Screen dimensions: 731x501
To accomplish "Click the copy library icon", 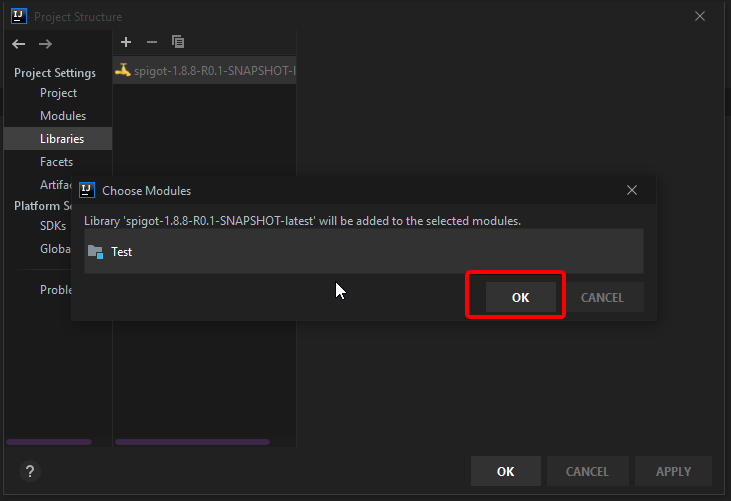I will 178,42.
